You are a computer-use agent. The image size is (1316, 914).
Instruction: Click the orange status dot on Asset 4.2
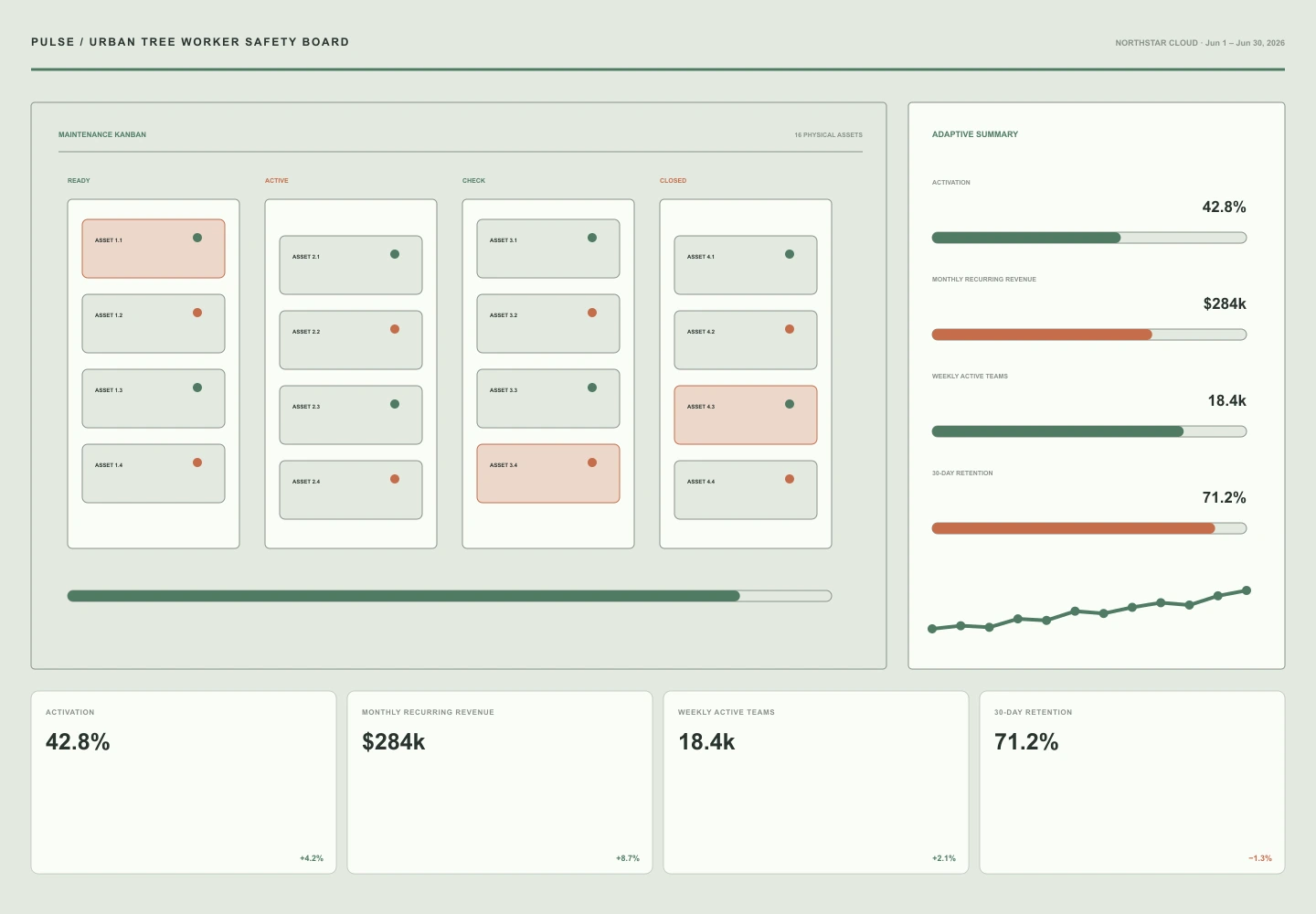[790, 329]
